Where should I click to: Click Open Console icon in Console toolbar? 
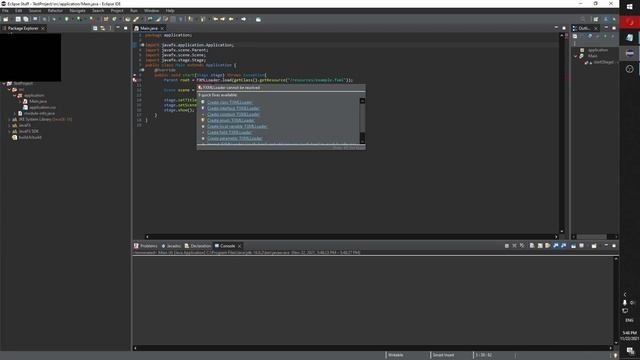tap(594, 246)
